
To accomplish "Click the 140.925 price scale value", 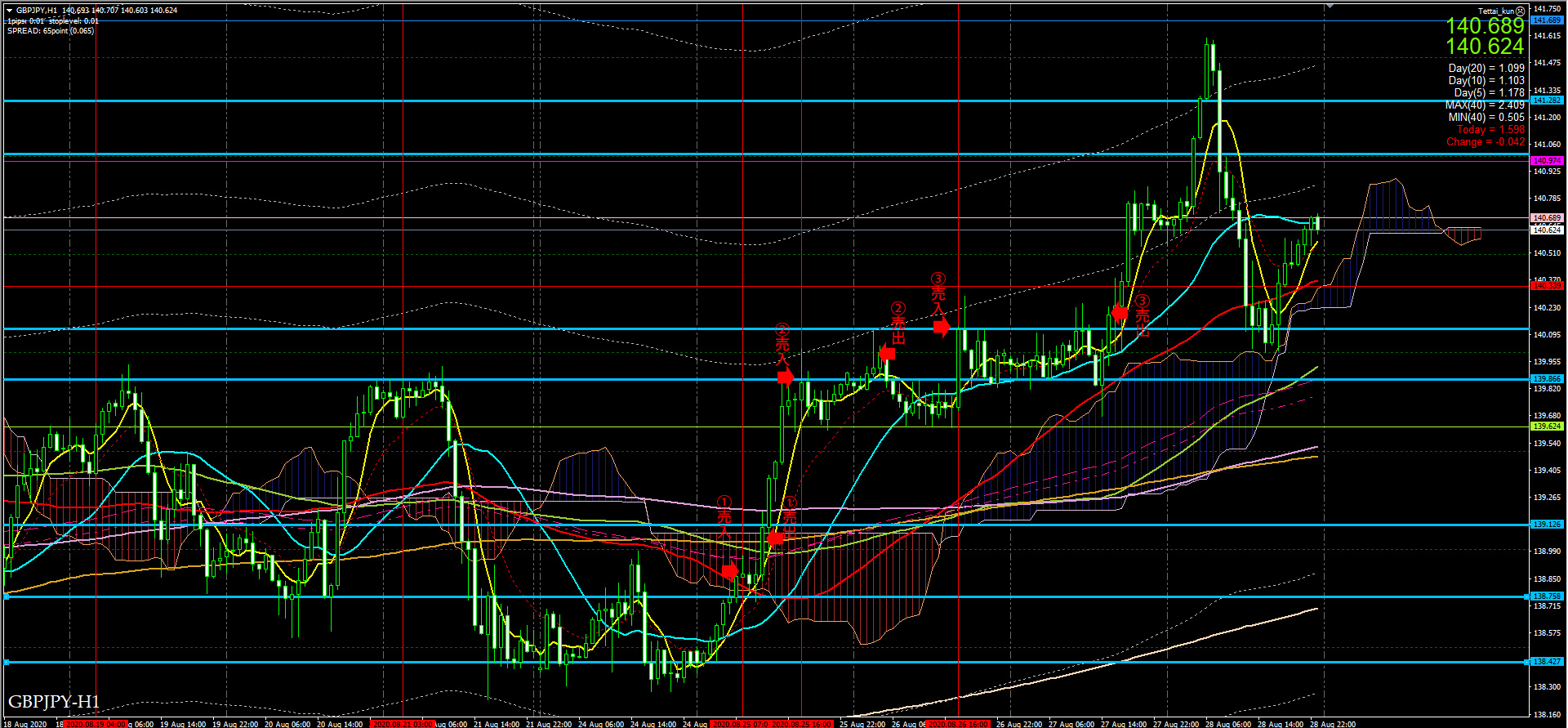I will 1547,172.
